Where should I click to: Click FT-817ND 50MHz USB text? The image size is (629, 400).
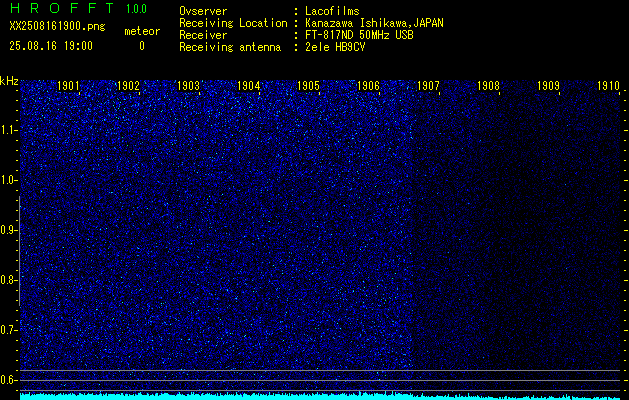[x=359, y=35]
